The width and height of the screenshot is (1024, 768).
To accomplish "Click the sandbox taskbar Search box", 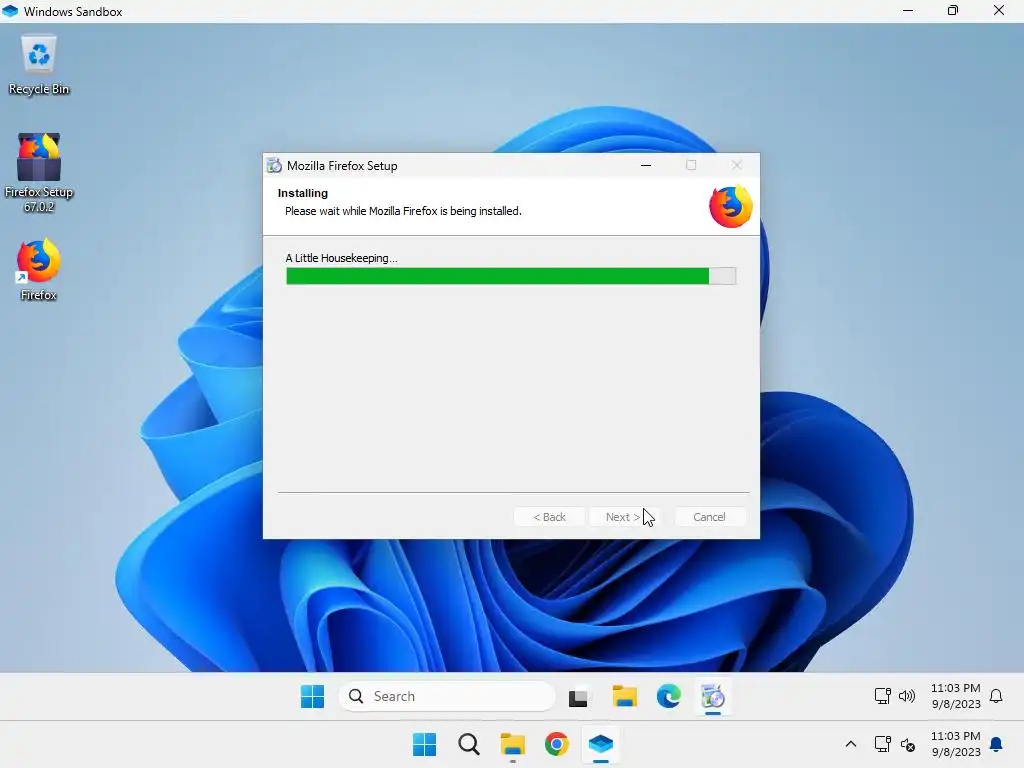I will point(447,696).
